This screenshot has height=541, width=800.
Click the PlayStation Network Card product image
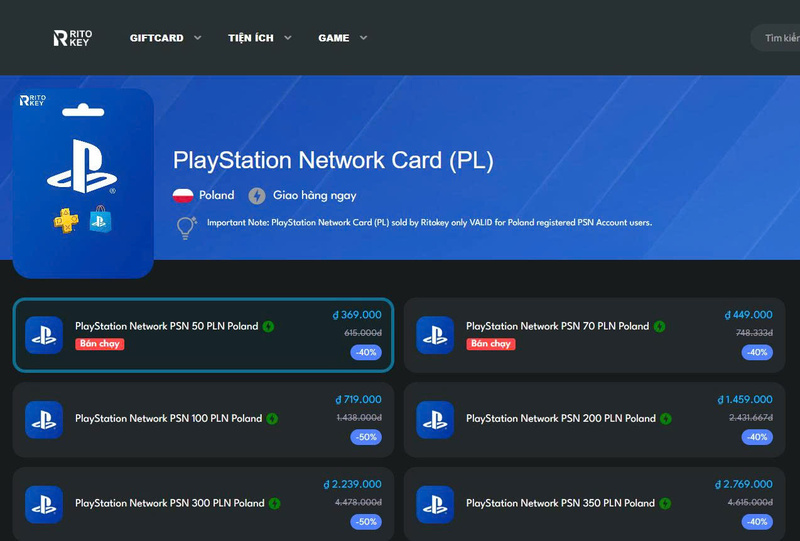[83, 183]
